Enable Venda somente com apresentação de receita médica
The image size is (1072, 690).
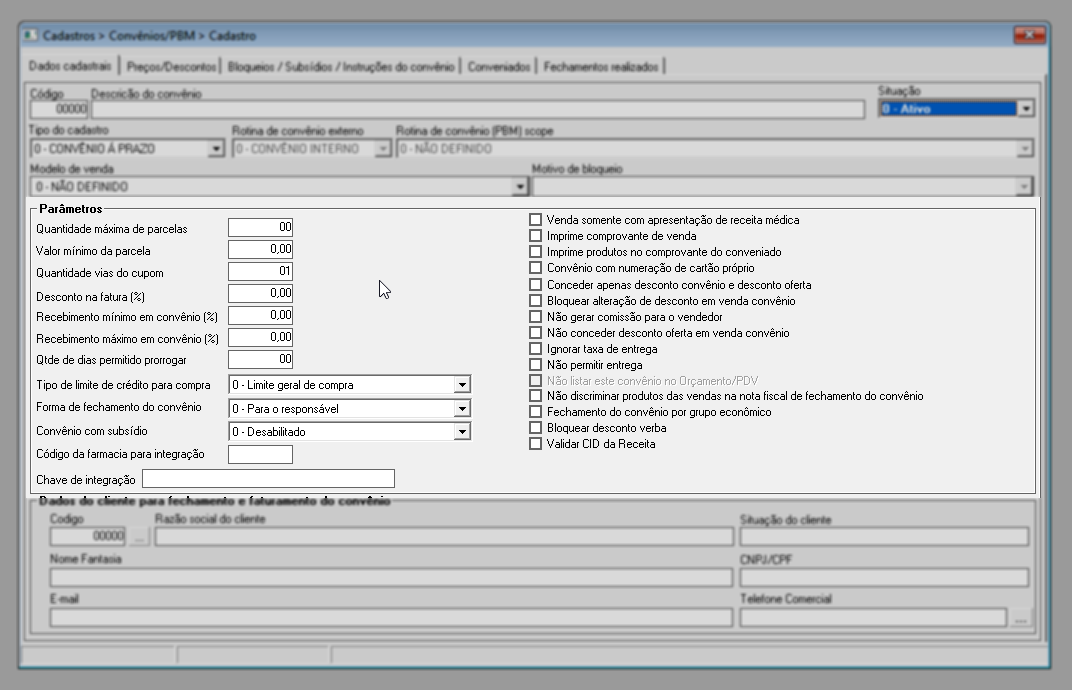point(535,220)
